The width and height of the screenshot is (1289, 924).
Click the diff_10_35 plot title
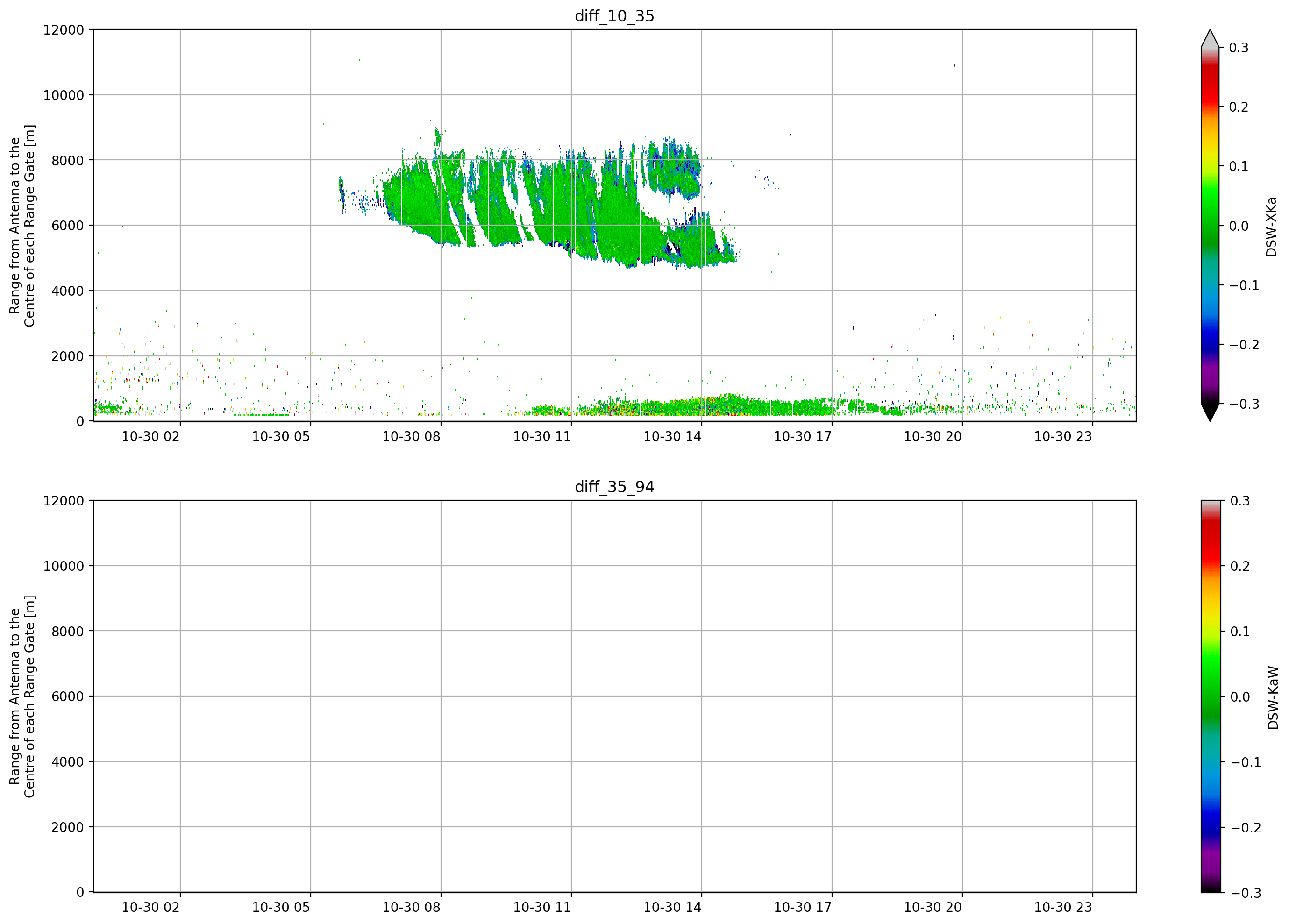click(x=614, y=16)
